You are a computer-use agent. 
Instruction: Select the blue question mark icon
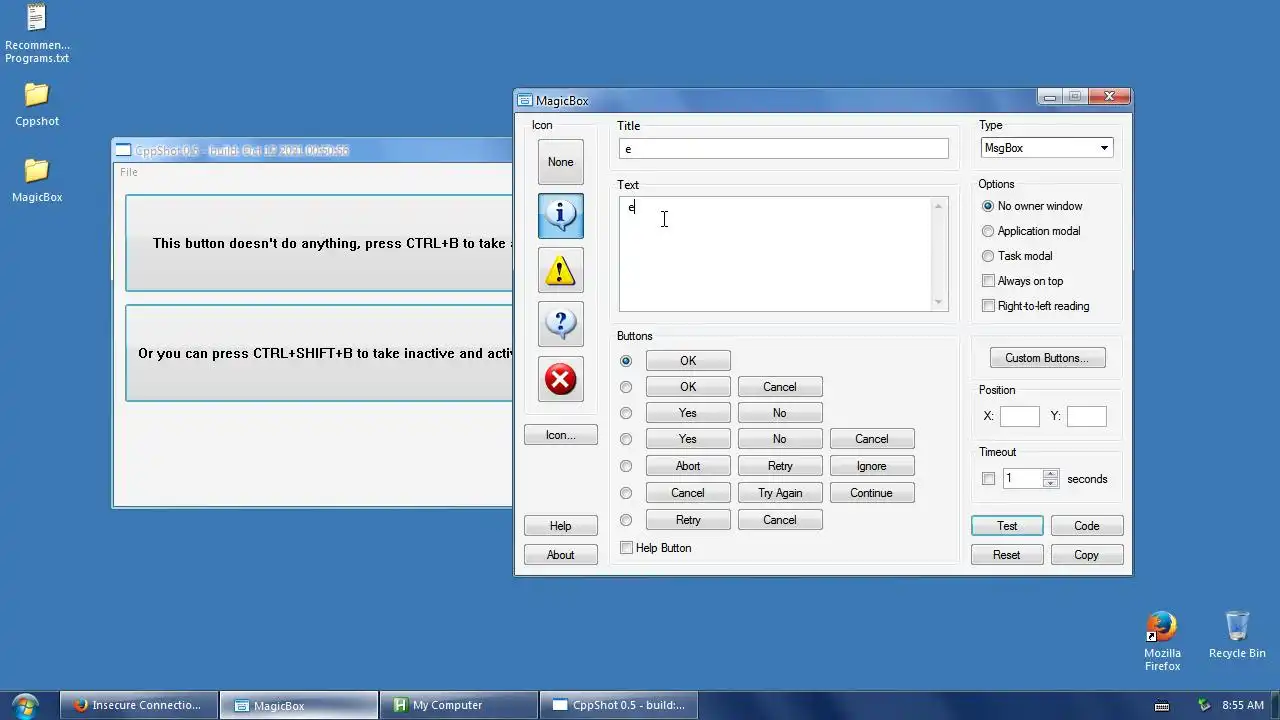point(560,324)
